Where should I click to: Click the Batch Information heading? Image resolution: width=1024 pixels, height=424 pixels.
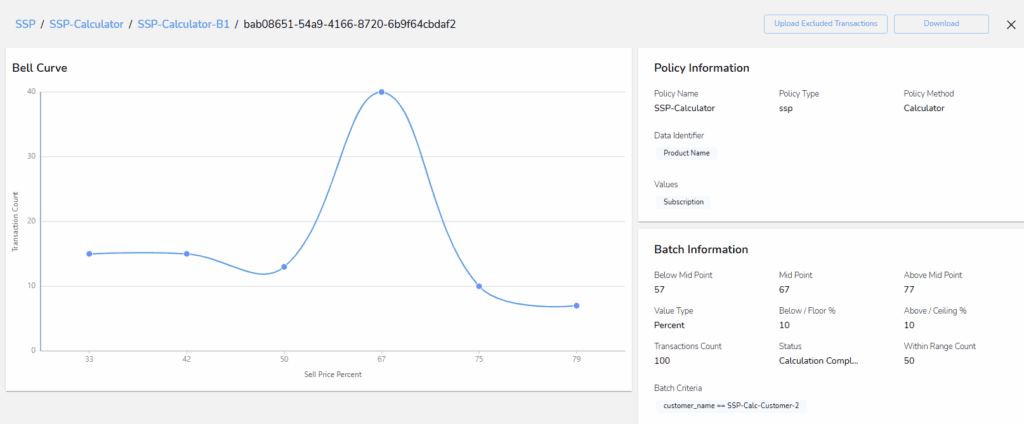pos(700,249)
